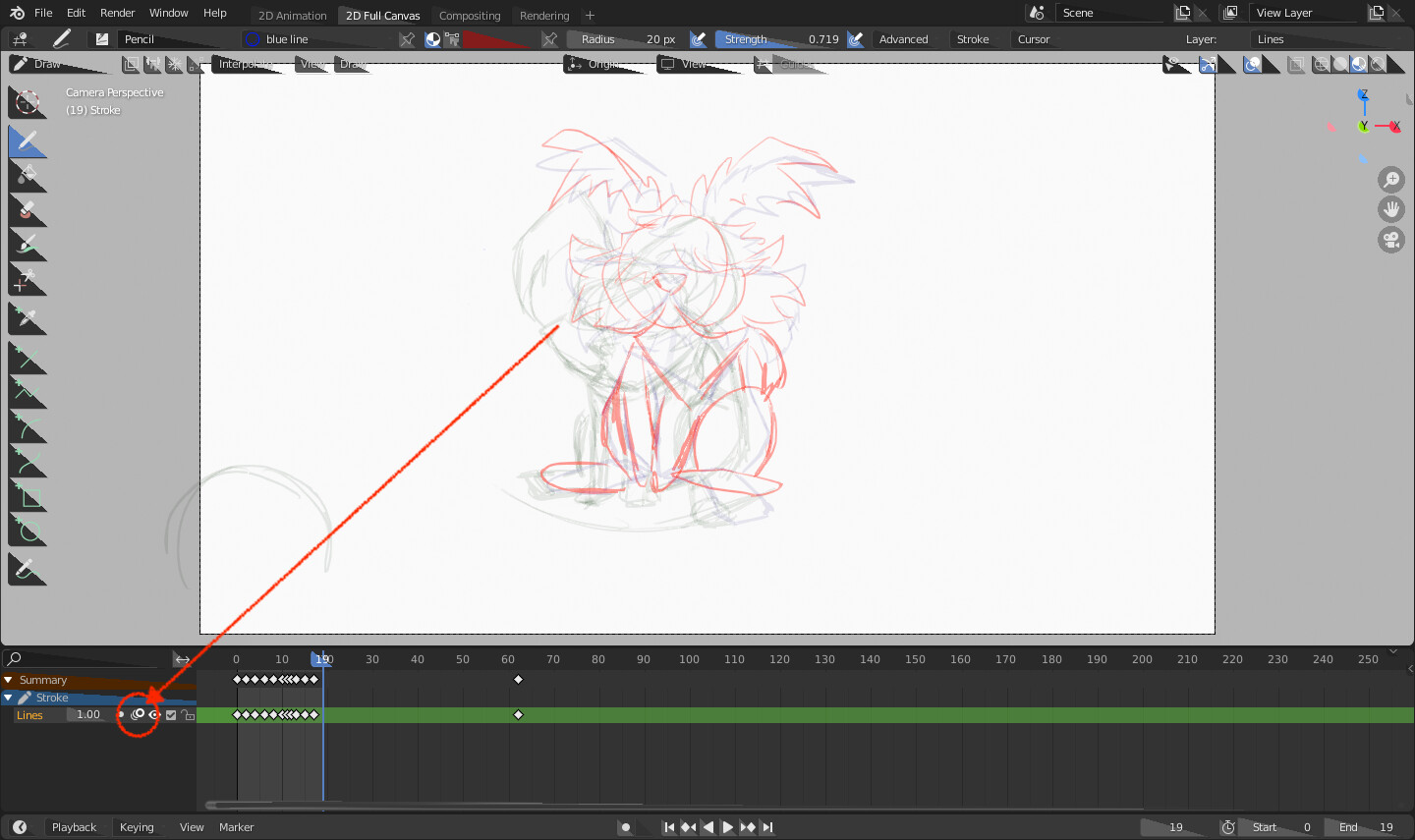The image size is (1415, 840).
Task: Uncheck the Lines channel checkbox
Action: 171,714
